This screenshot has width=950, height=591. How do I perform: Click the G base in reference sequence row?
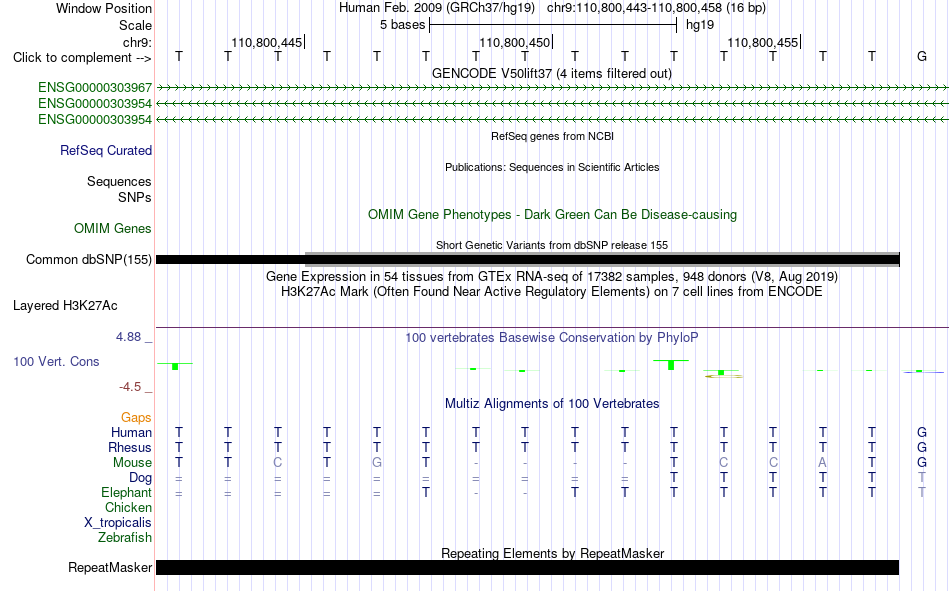pyautogui.click(x=922, y=56)
